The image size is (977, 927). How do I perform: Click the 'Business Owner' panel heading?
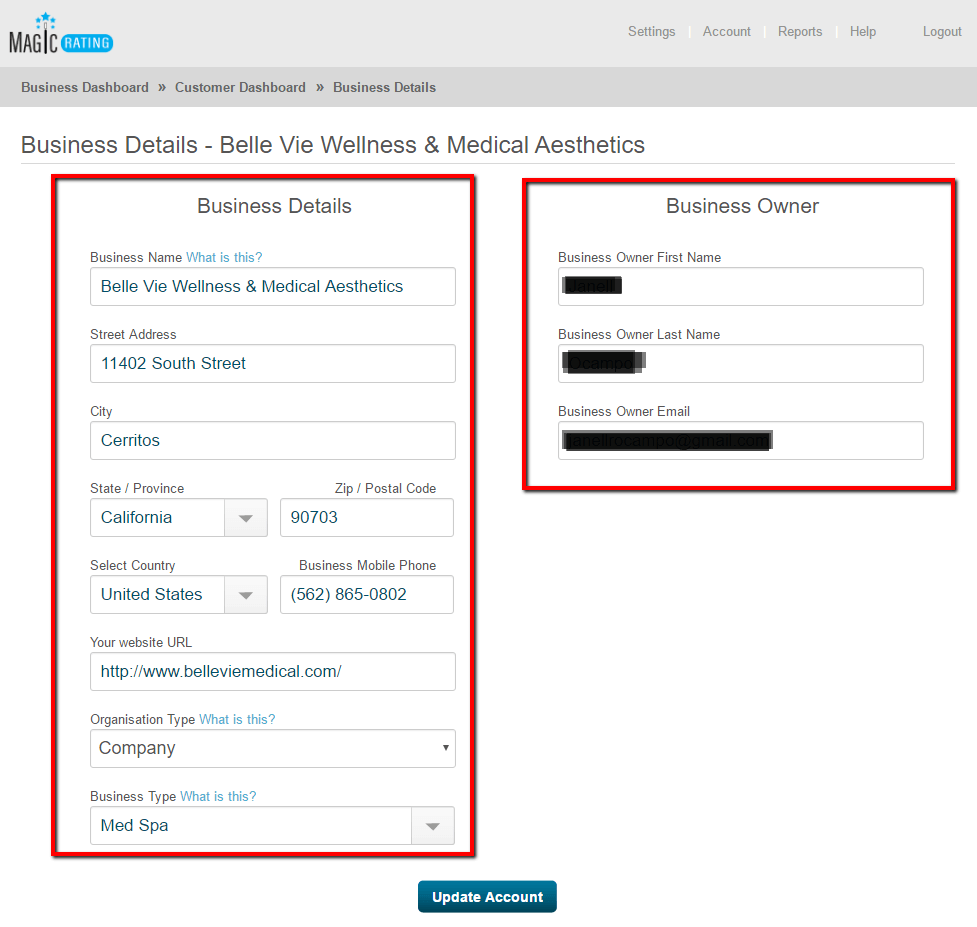742,206
